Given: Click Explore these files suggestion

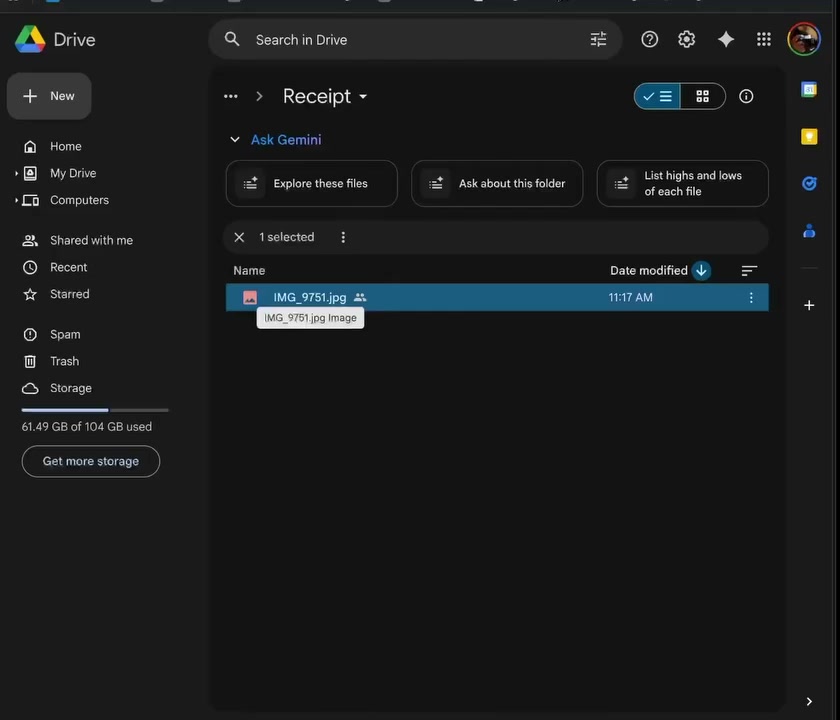Looking at the screenshot, I should pyautogui.click(x=312, y=184).
